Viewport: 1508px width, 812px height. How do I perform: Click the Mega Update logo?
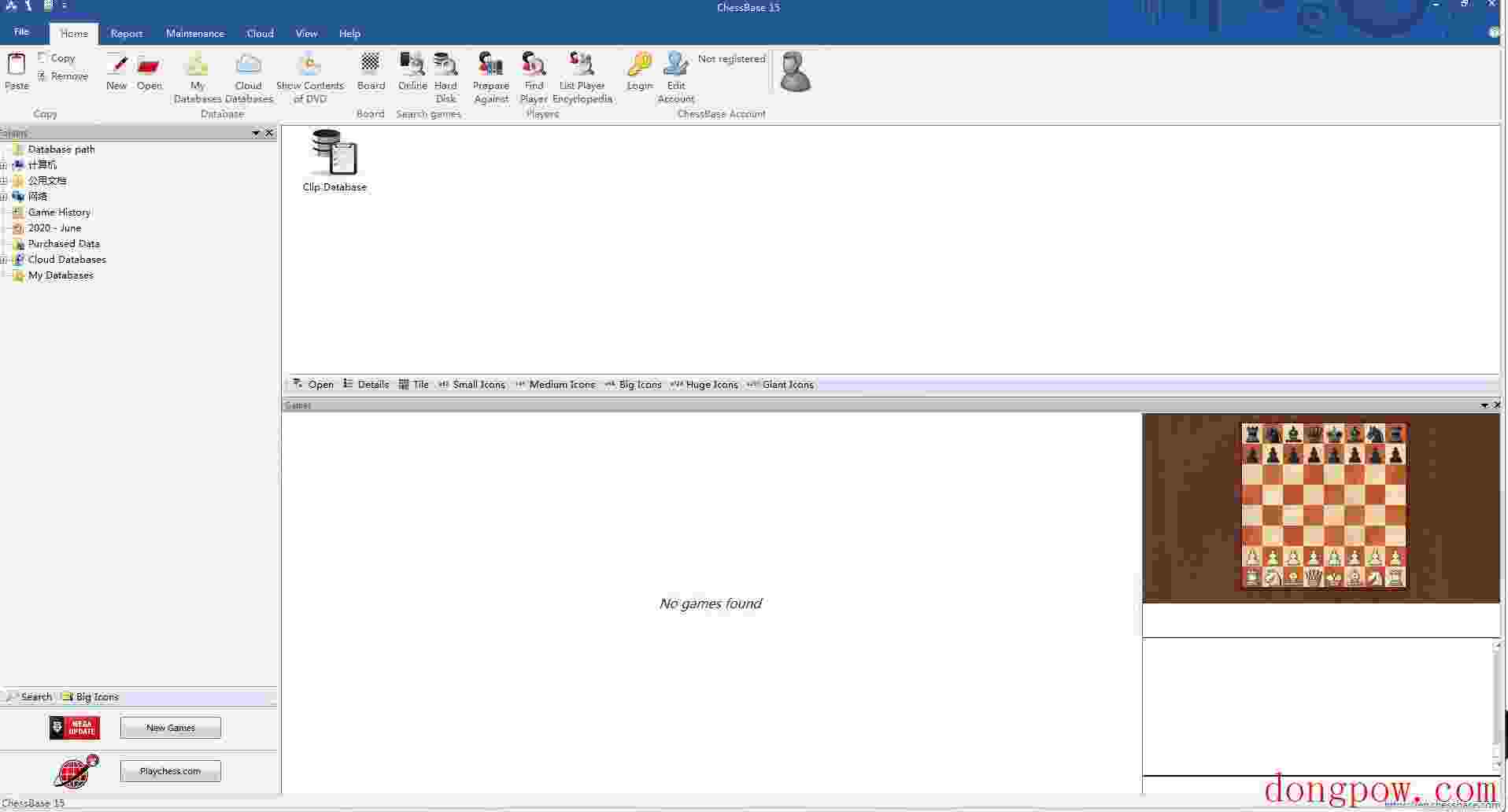(x=75, y=728)
